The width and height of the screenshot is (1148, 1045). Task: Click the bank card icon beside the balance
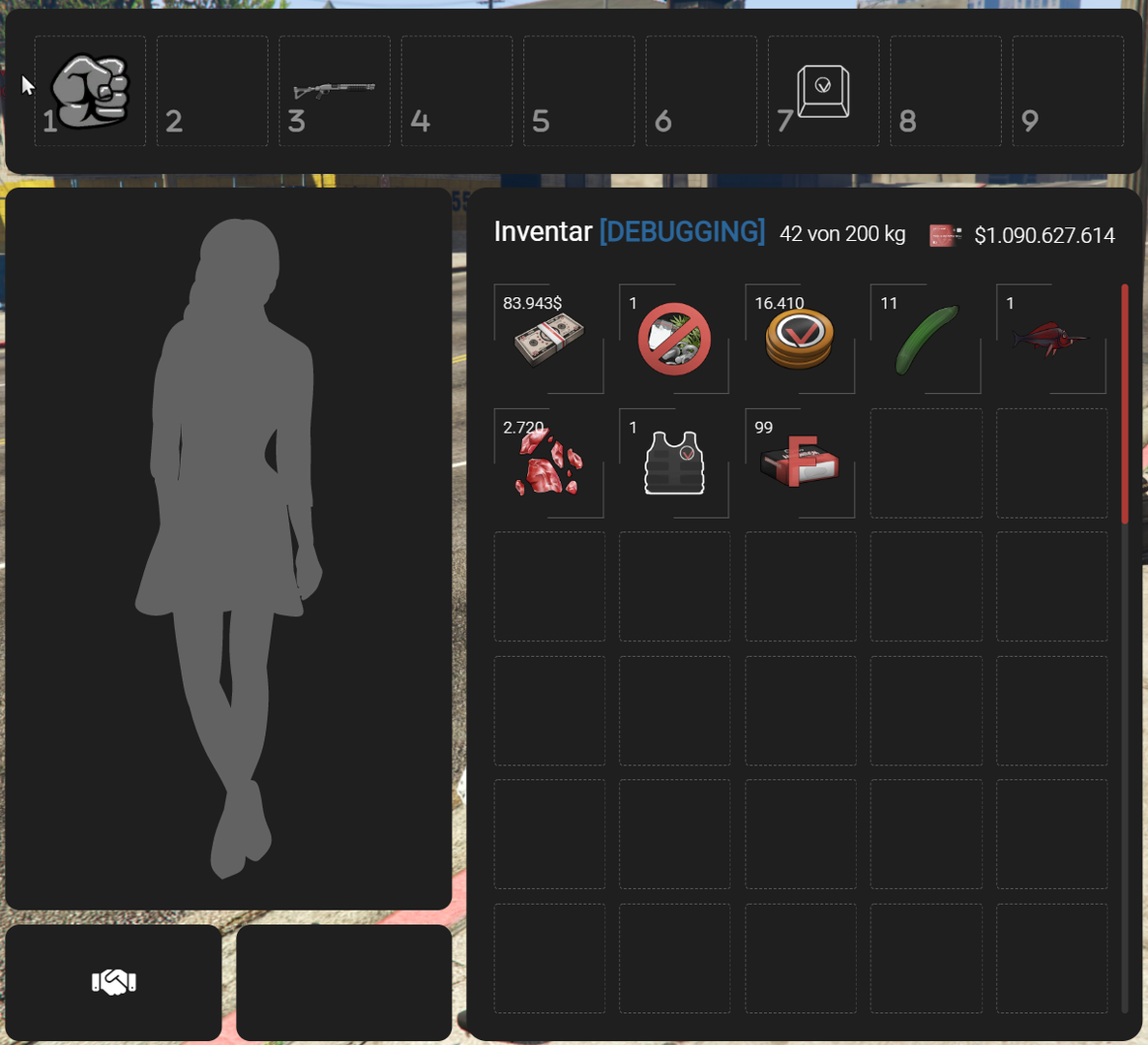945,235
